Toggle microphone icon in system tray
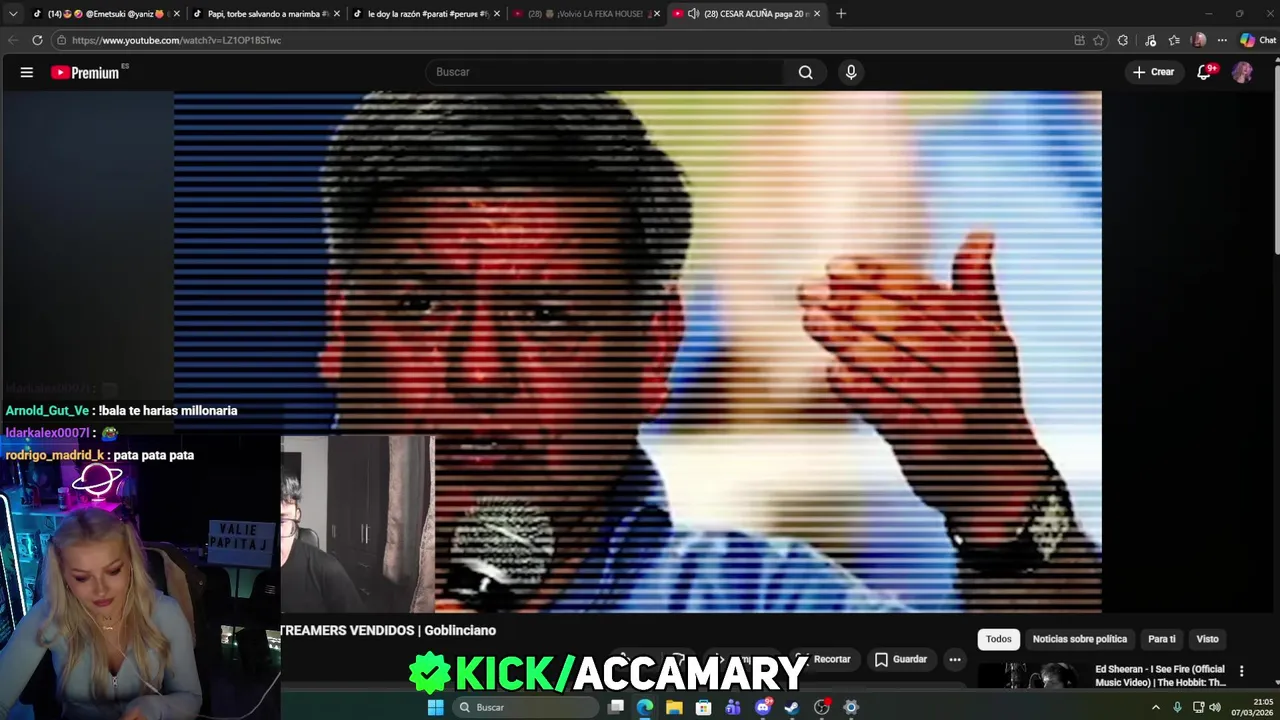Screen dimensions: 1280x720 click(1177, 707)
